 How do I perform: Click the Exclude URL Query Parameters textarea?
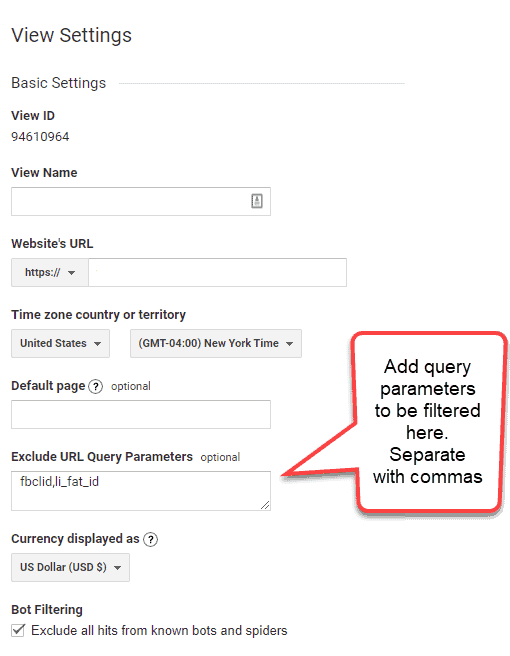(141, 491)
